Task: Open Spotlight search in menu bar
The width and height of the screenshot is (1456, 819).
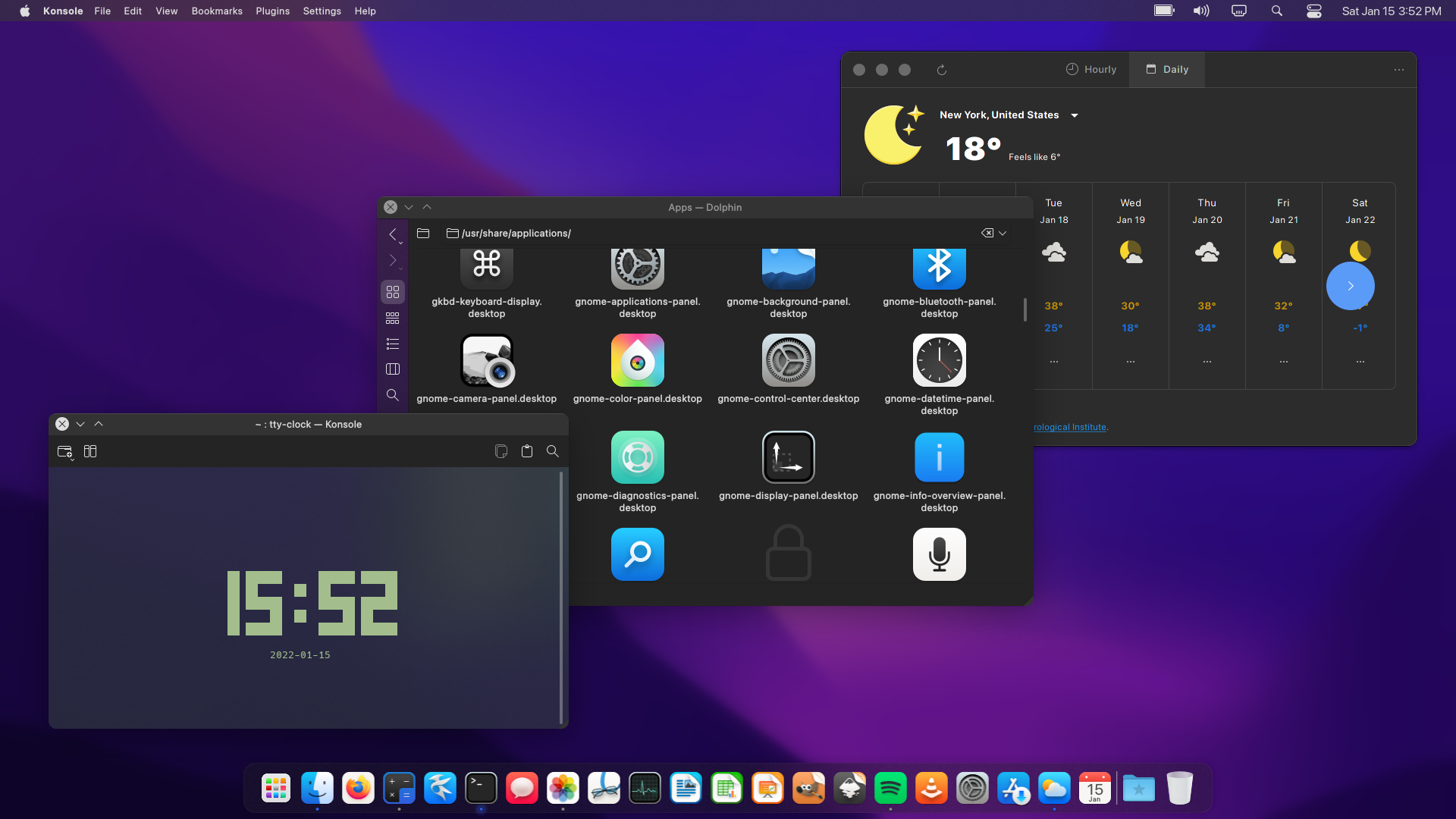Action: click(x=1277, y=11)
